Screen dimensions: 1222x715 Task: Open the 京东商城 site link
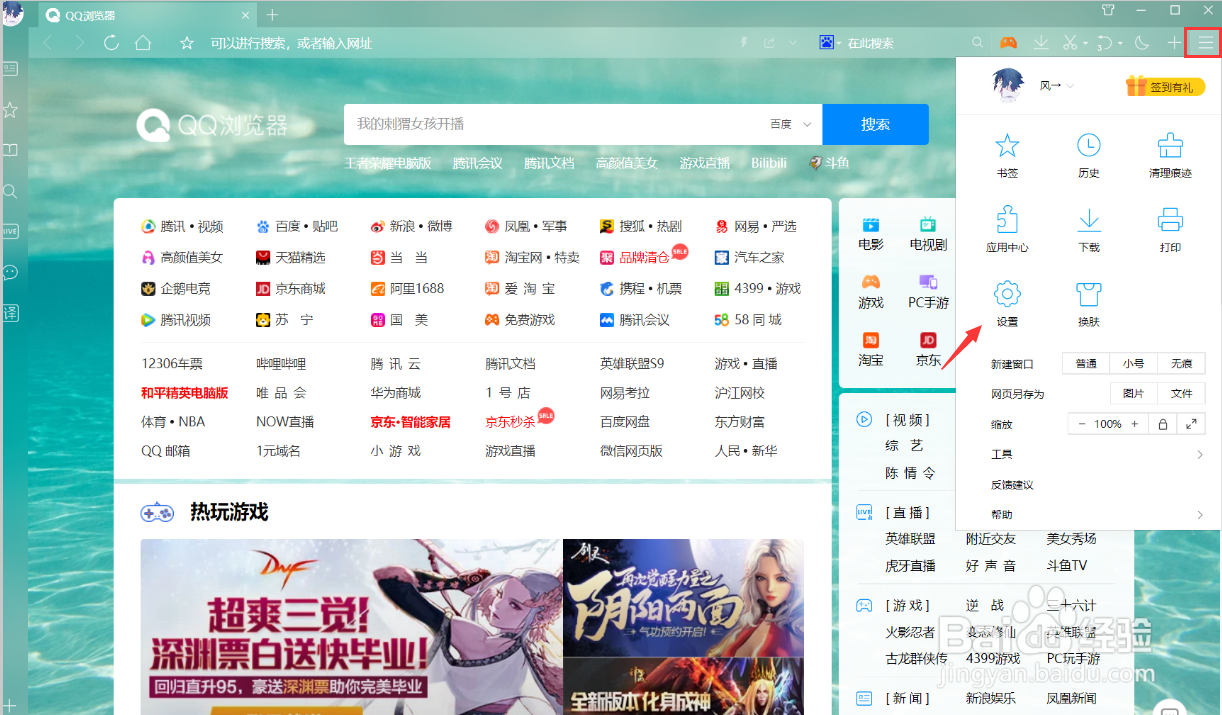pyautogui.click(x=290, y=288)
